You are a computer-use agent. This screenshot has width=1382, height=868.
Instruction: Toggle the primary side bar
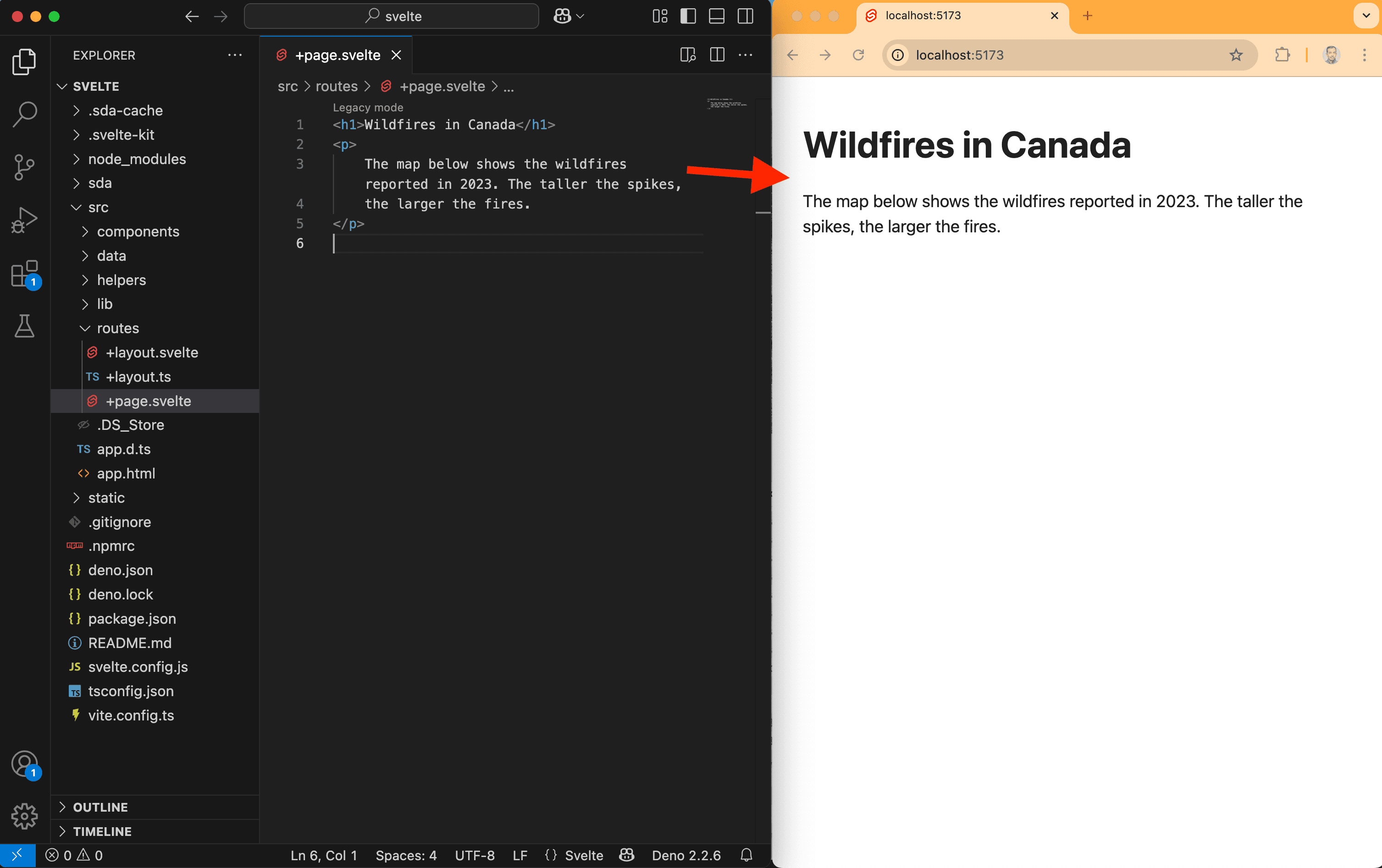coord(688,16)
